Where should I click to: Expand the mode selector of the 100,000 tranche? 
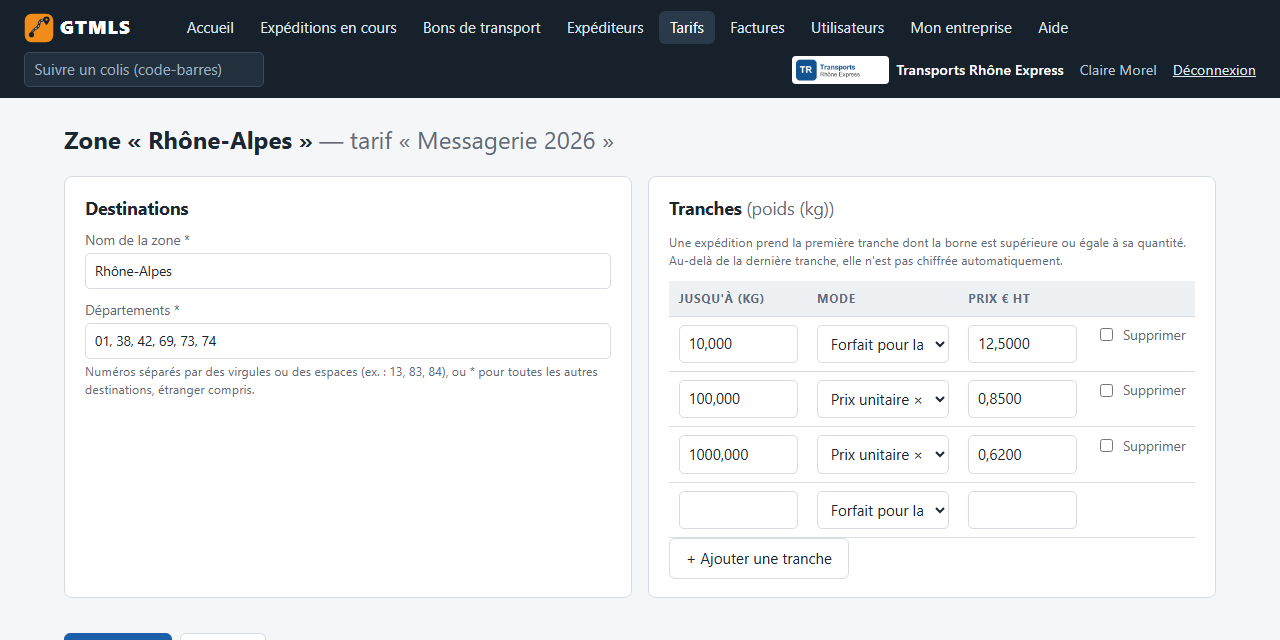883,399
